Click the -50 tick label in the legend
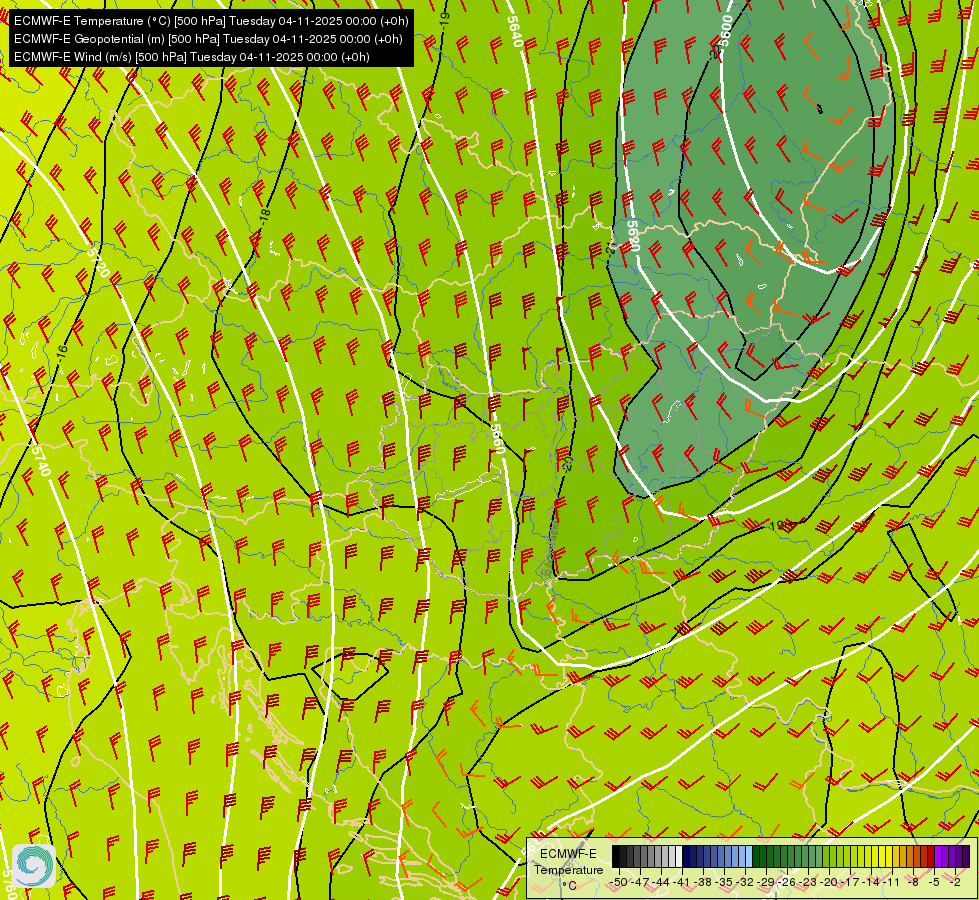Image resolution: width=979 pixels, height=900 pixels. pyautogui.click(x=619, y=882)
